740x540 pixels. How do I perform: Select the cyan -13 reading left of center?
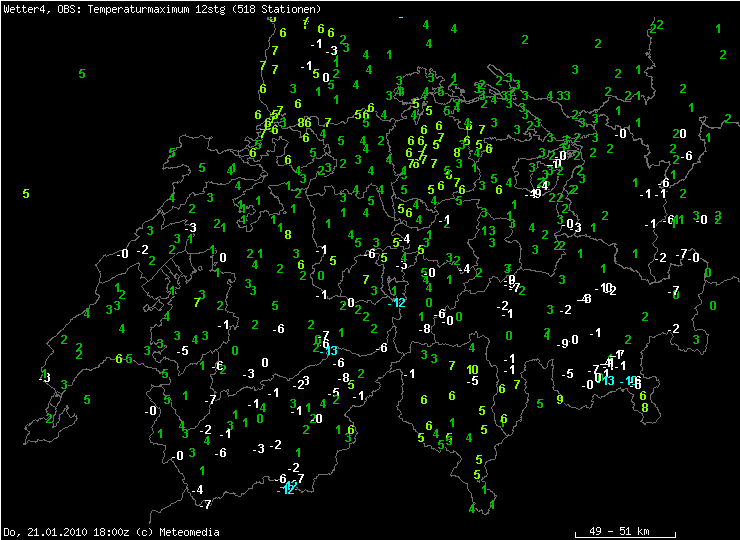click(329, 350)
